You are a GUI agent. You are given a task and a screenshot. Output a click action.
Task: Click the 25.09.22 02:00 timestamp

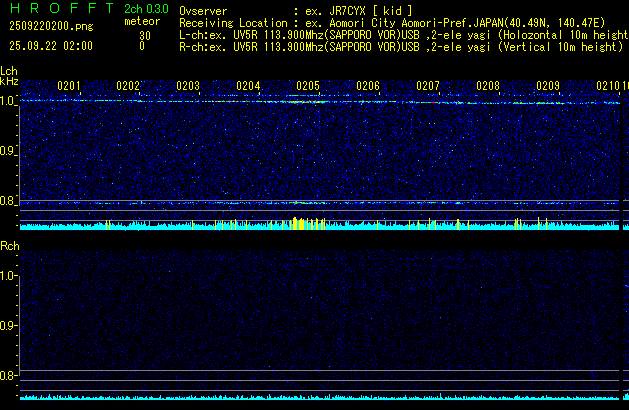point(50,46)
